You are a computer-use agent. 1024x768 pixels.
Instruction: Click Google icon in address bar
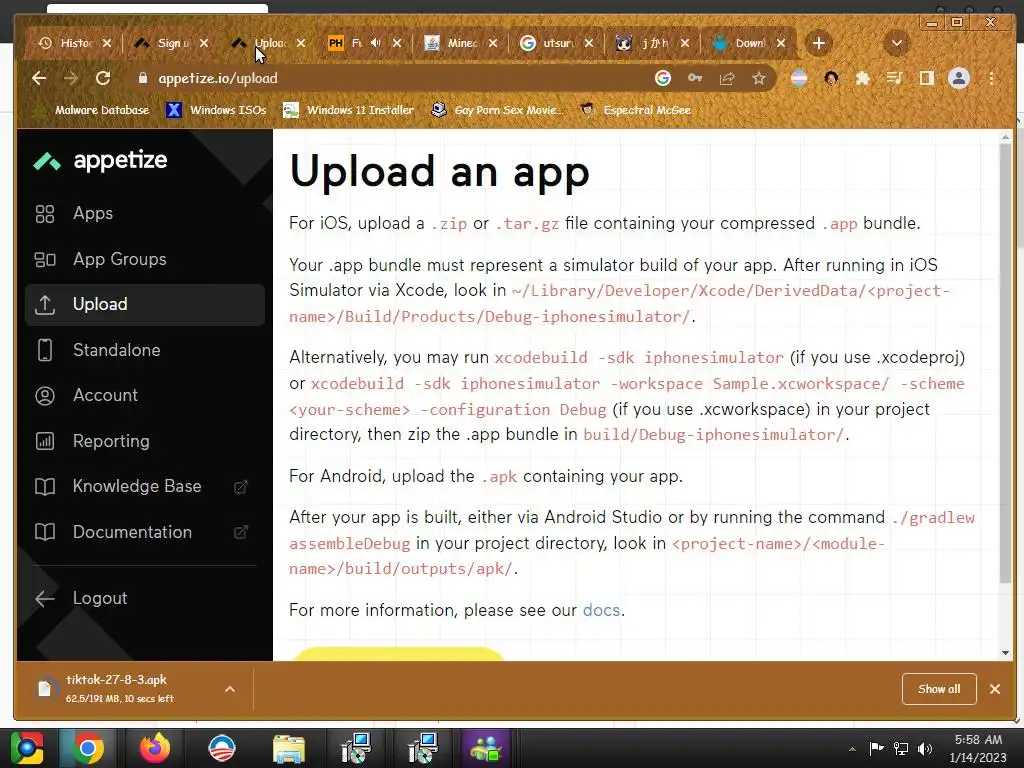pyautogui.click(x=663, y=78)
